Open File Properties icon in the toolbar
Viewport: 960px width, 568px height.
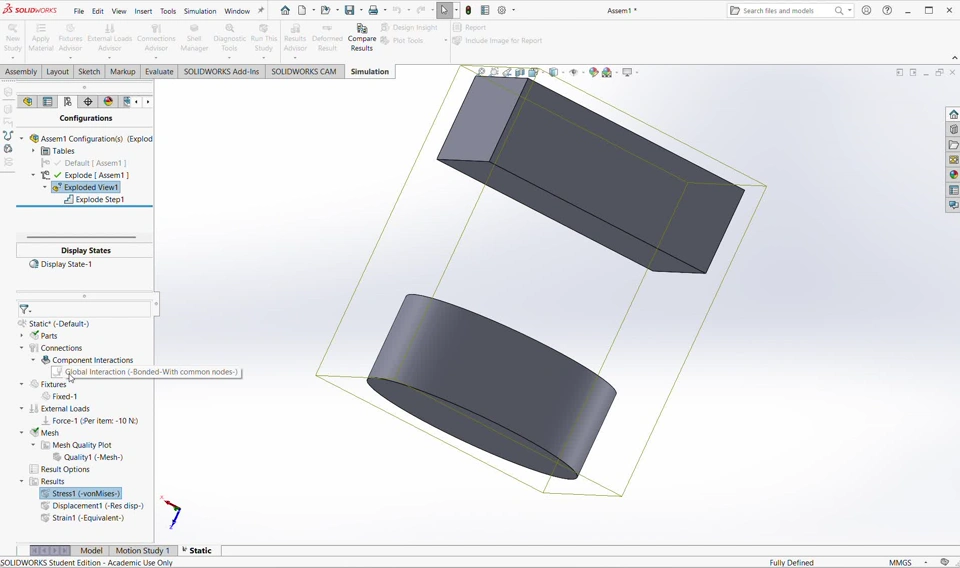(x=485, y=10)
